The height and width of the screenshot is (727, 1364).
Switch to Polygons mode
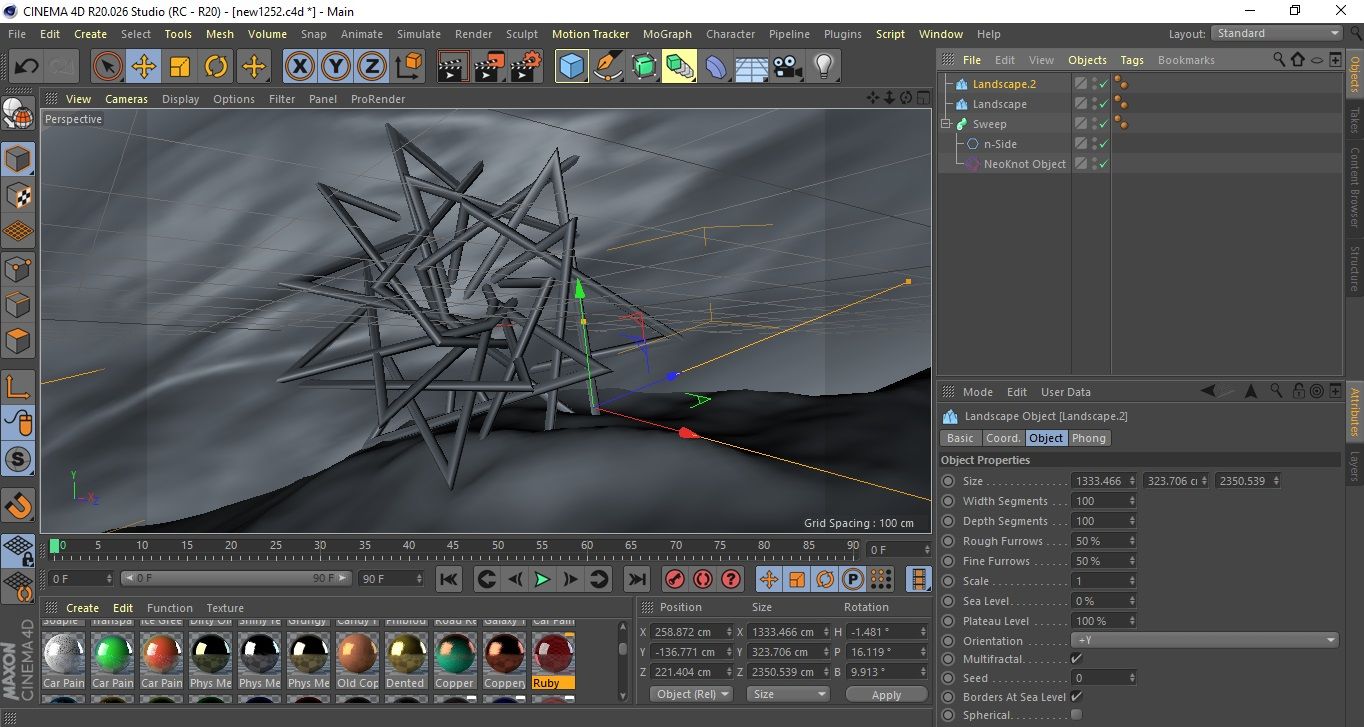coord(18,341)
